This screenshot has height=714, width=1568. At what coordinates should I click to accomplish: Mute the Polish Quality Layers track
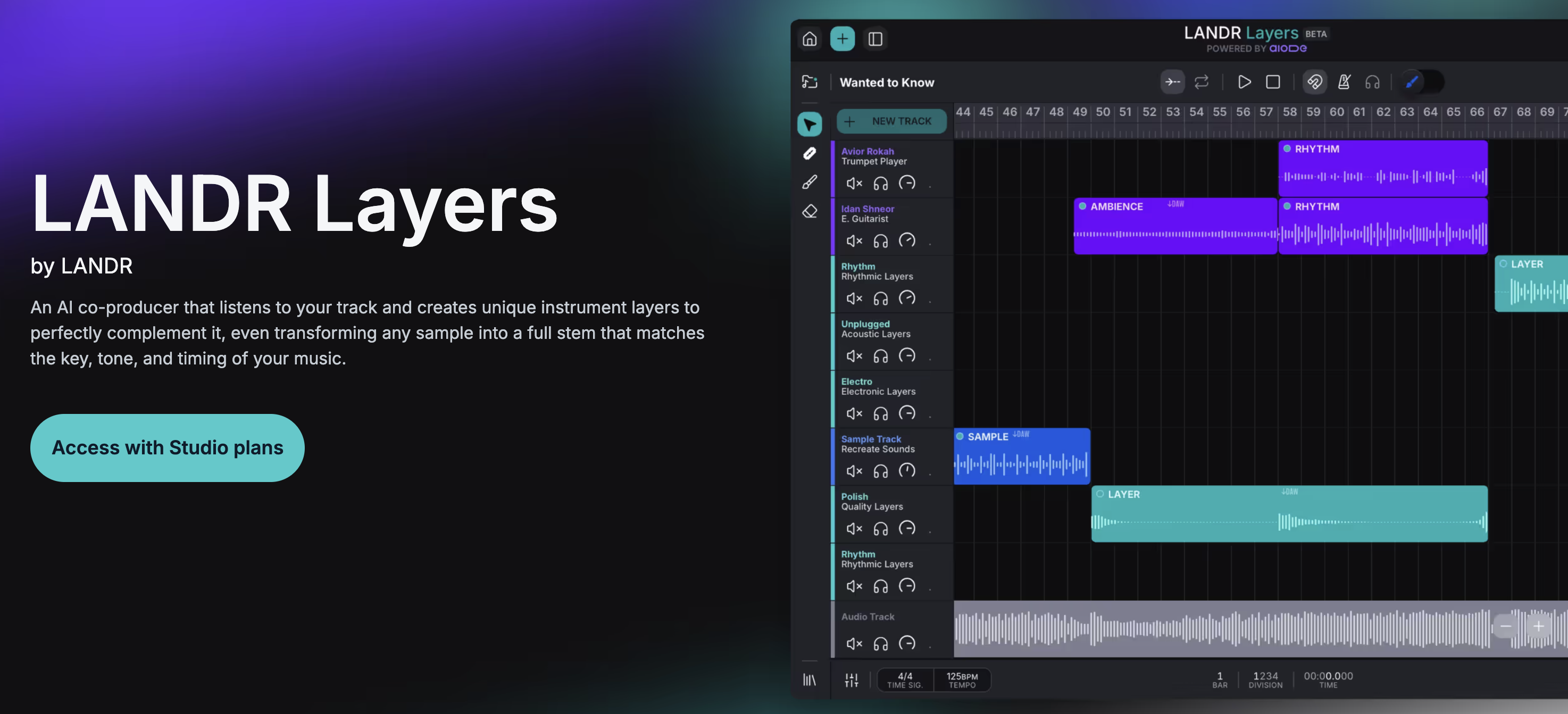(854, 529)
